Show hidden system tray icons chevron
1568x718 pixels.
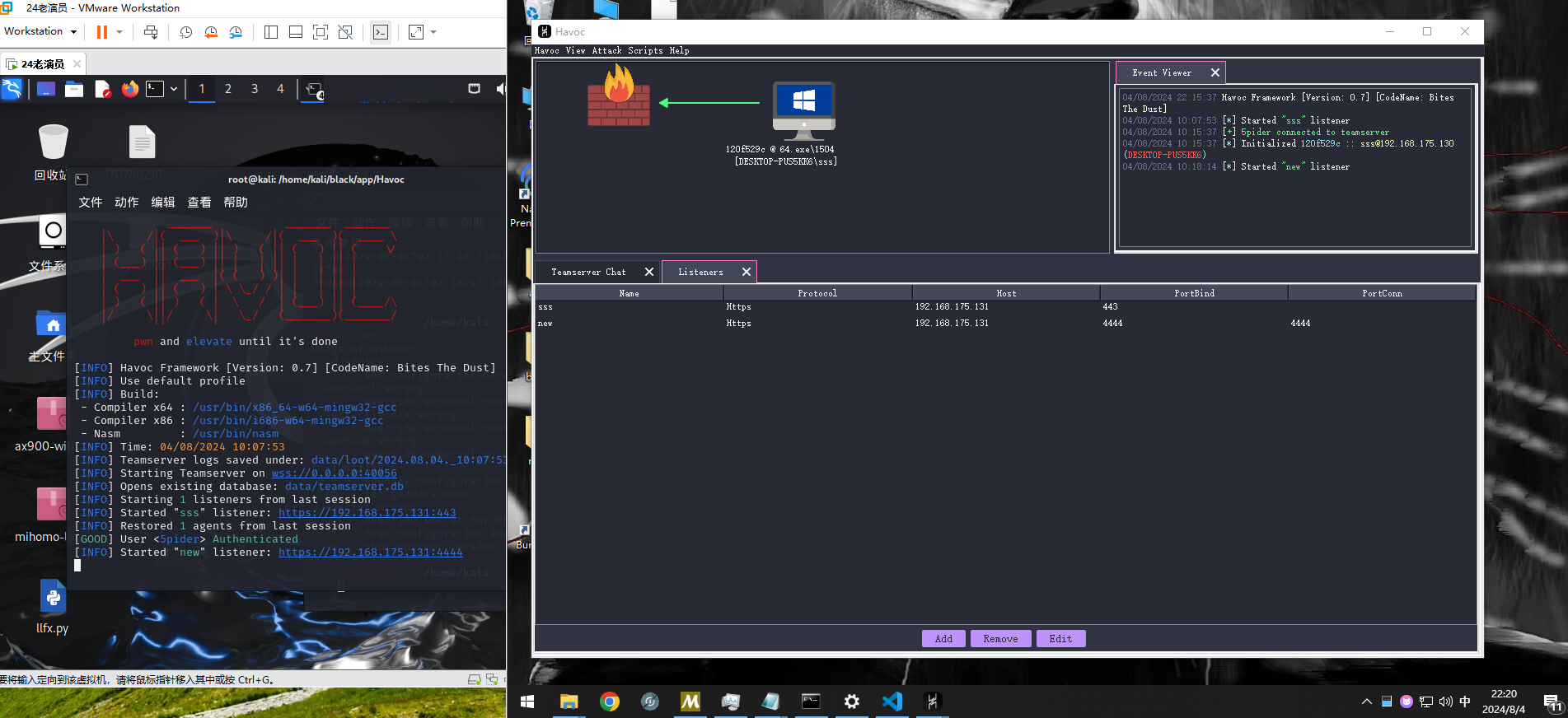1366,702
